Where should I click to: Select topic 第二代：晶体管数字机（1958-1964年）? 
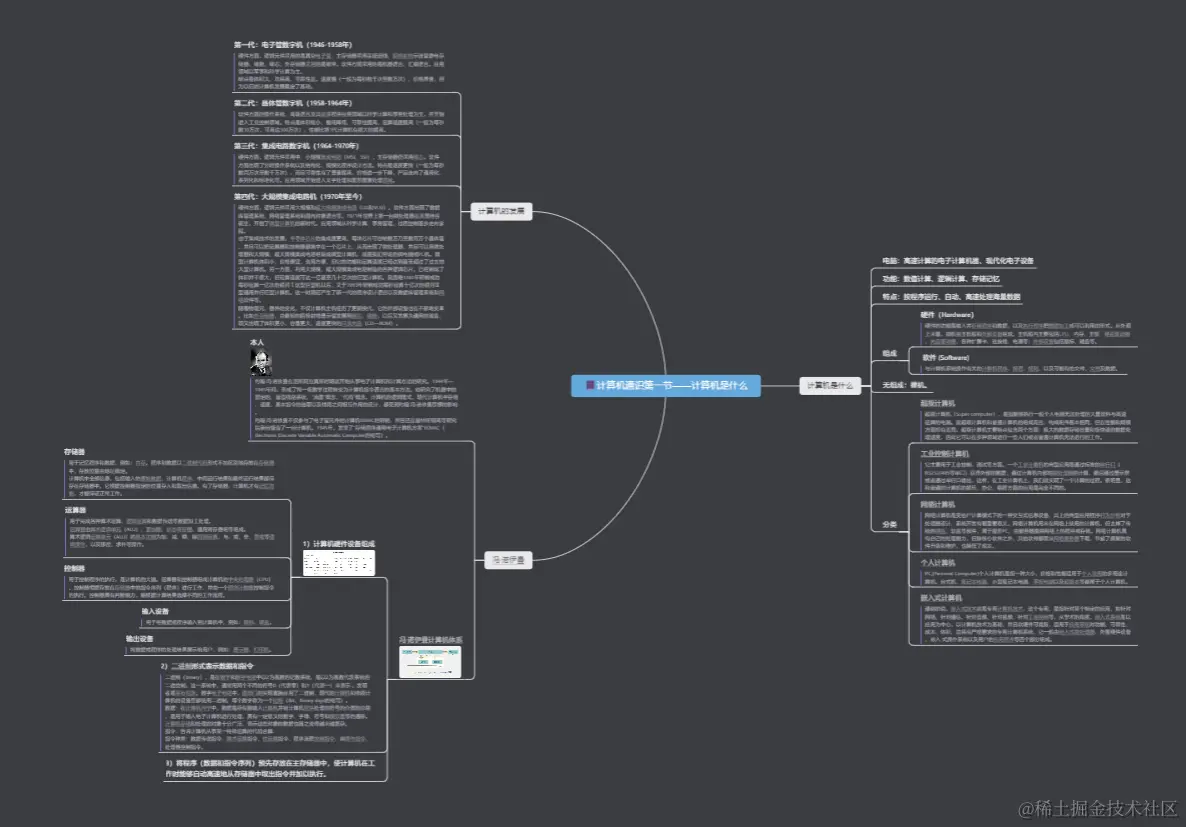point(293,103)
